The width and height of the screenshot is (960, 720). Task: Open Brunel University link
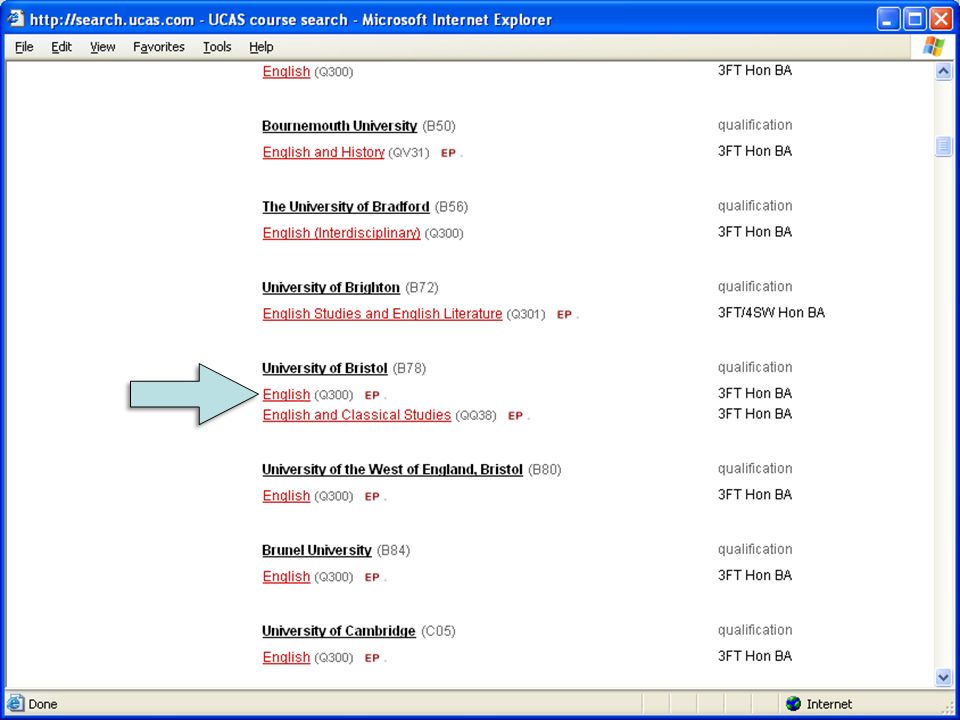tap(317, 550)
